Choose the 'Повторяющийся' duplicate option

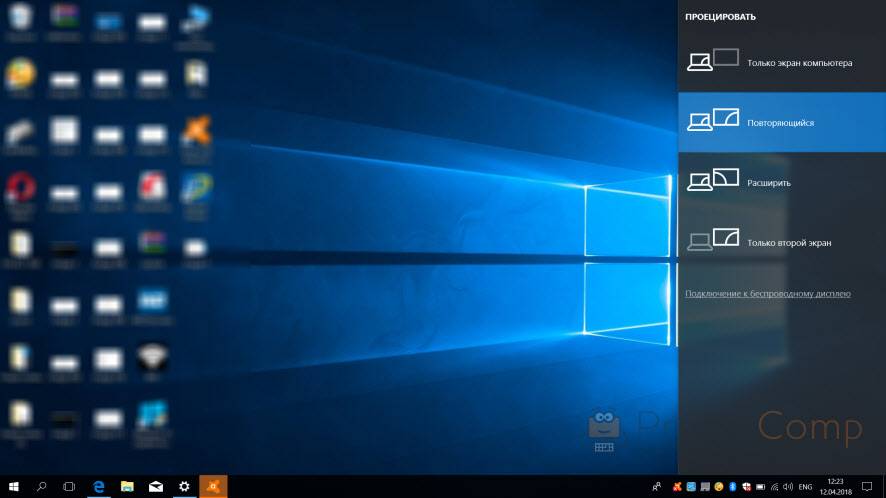[x=781, y=122]
